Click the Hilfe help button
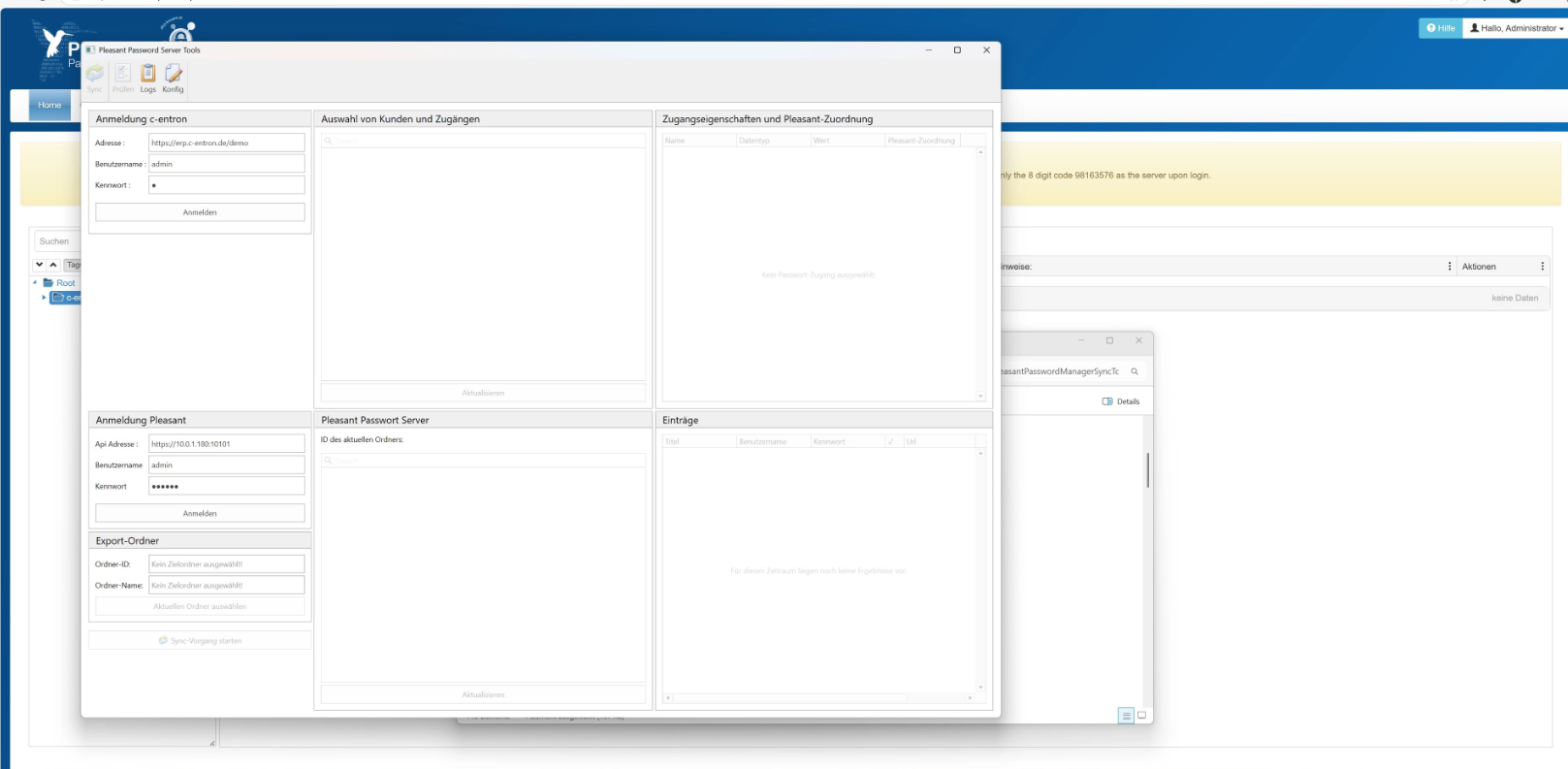Viewport: 1568px width, 769px height. coord(1441,28)
